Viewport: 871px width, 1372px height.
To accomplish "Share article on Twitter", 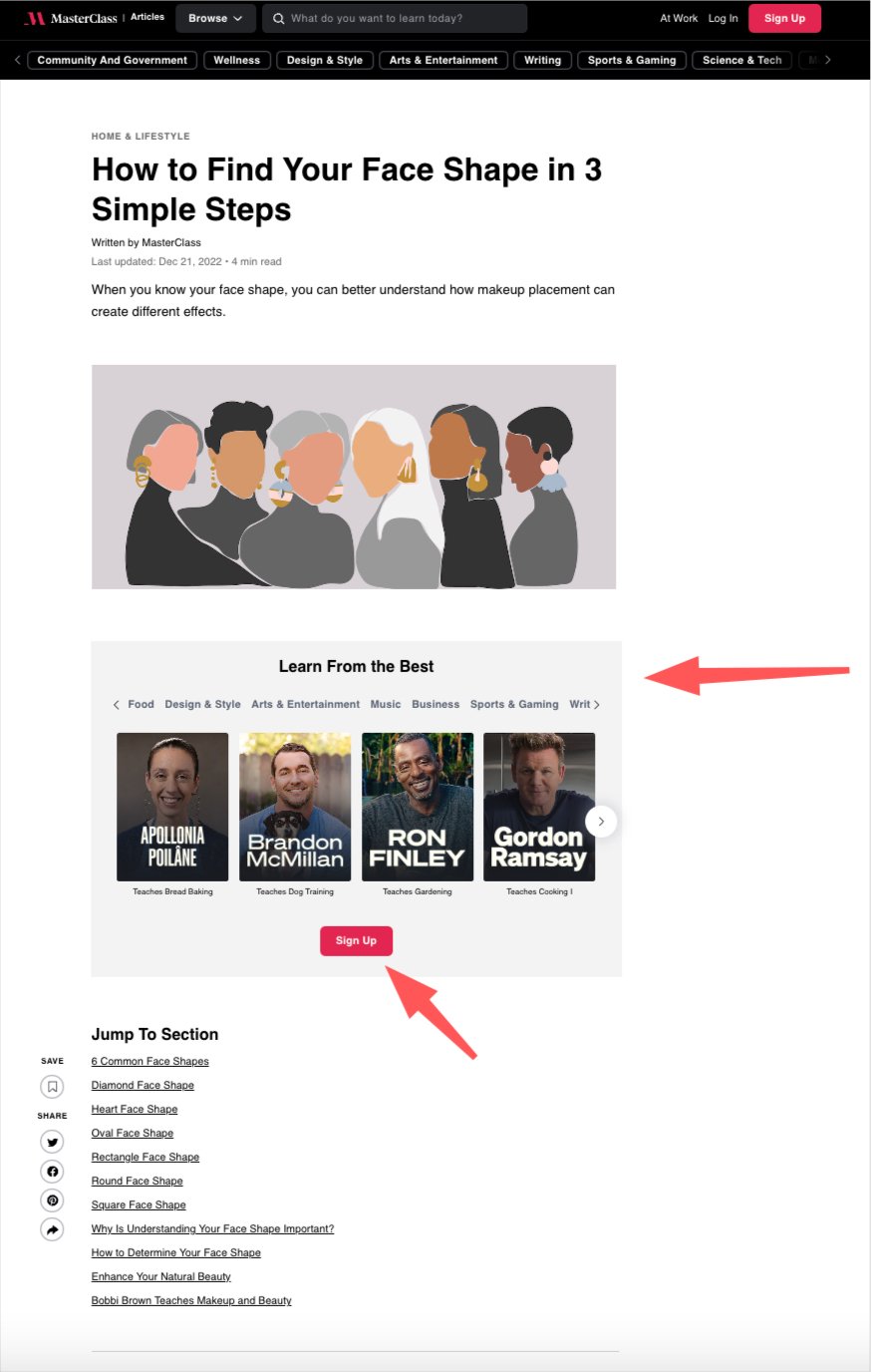I will [x=52, y=1142].
